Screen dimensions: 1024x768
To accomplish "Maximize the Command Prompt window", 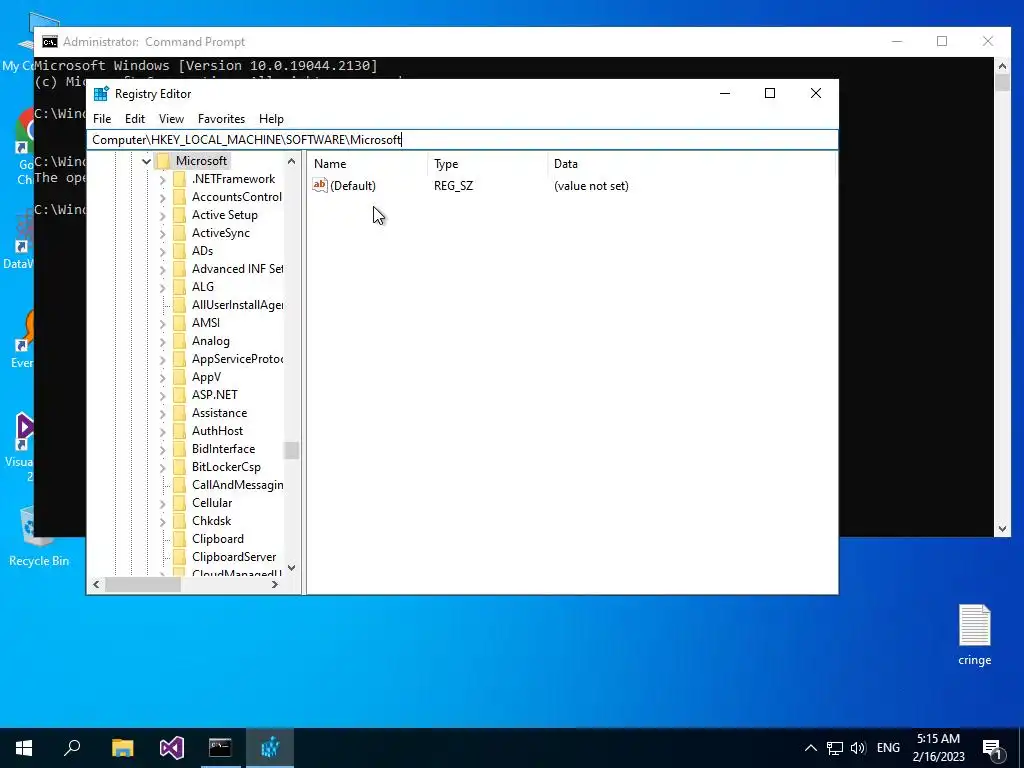I will (x=942, y=41).
